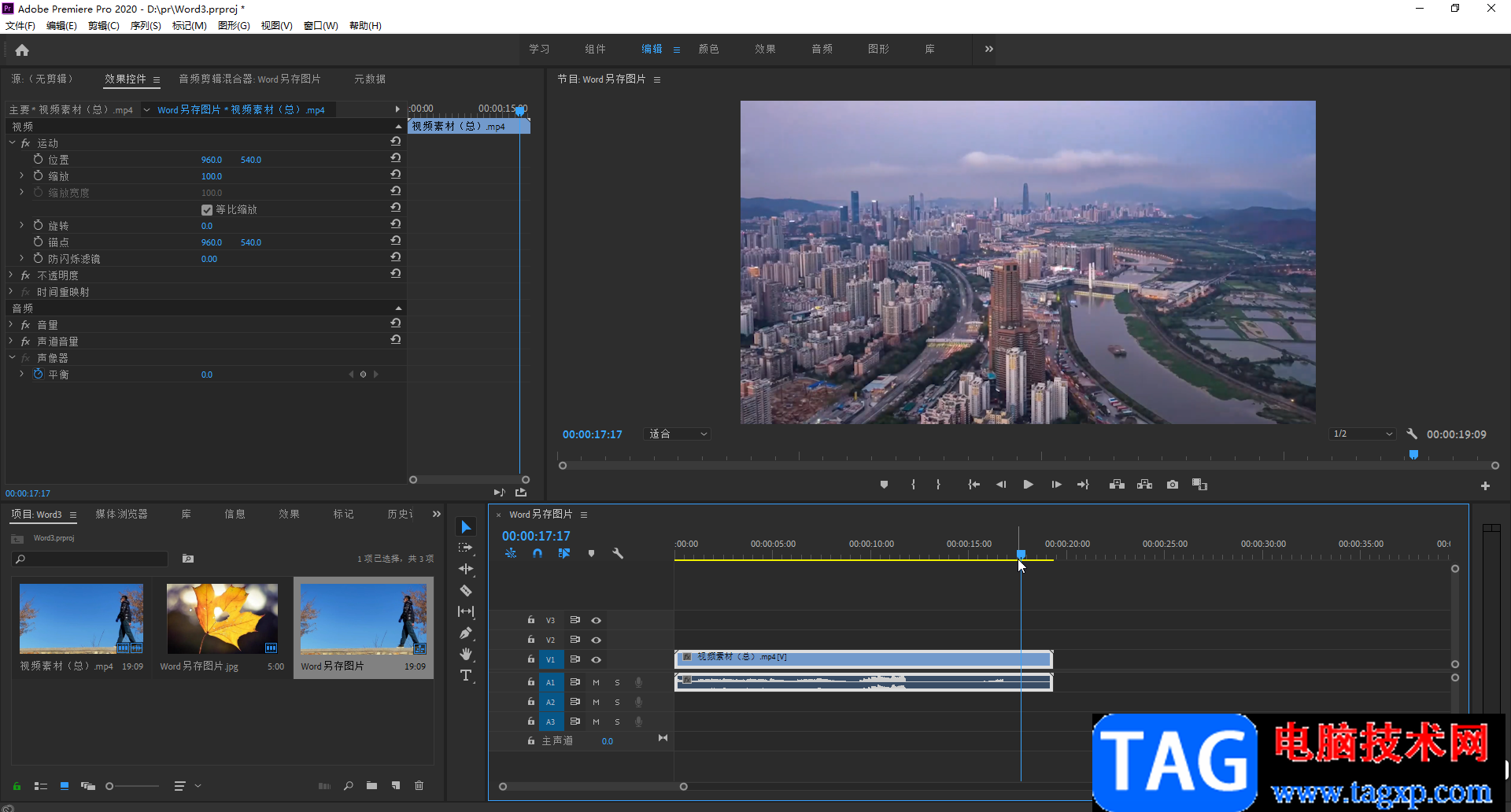Viewport: 1511px width, 812px height.
Task: Click Mark In bracket icon
Action: click(913, 485)
